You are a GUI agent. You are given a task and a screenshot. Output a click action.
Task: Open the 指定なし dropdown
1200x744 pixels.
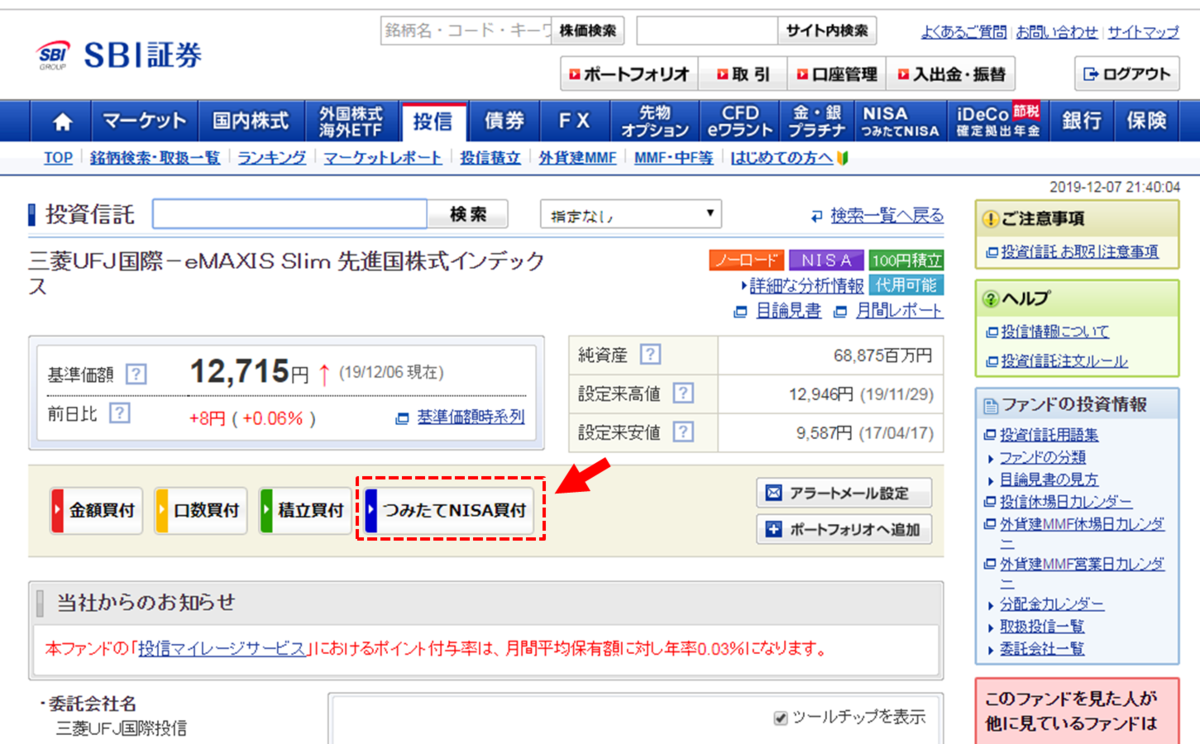point(630,214)
